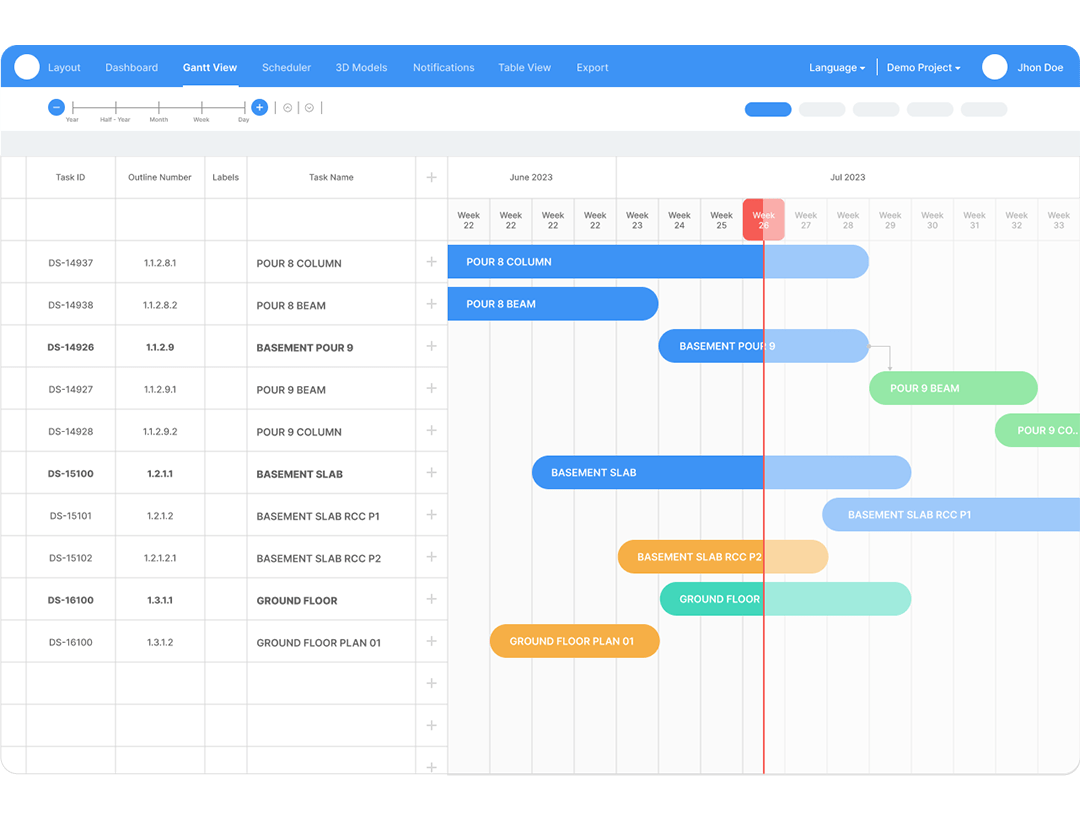
Task: Click the zoom in plus button
Action: point(259,107)
